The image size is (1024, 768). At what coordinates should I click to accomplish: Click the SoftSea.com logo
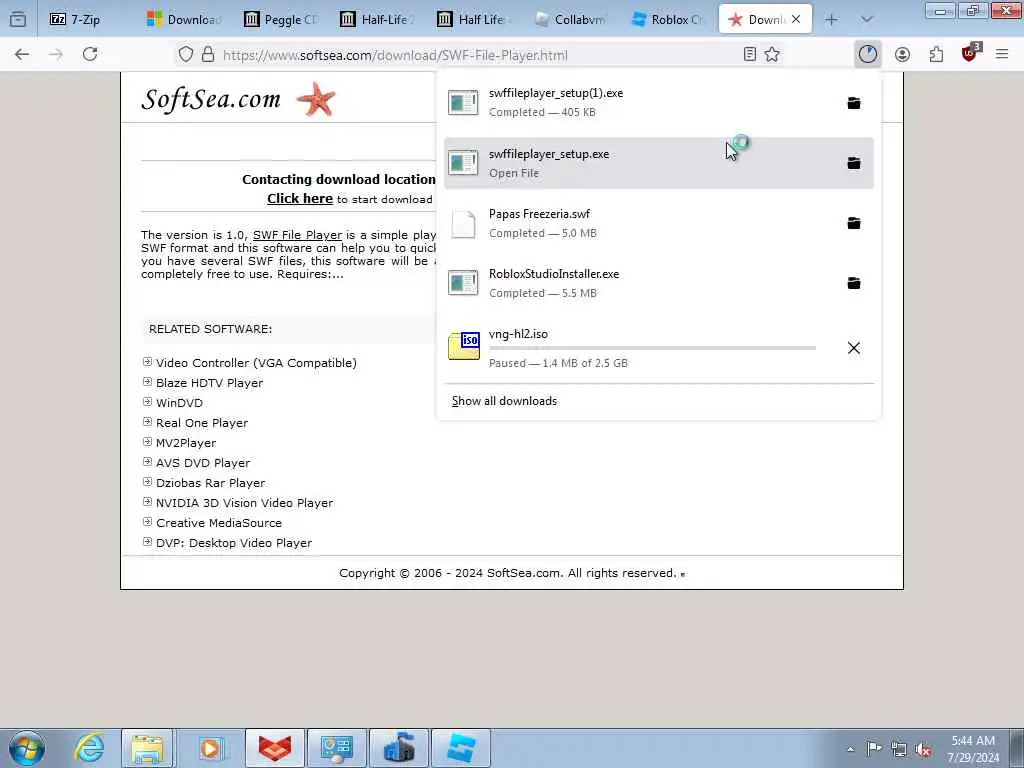238,99
